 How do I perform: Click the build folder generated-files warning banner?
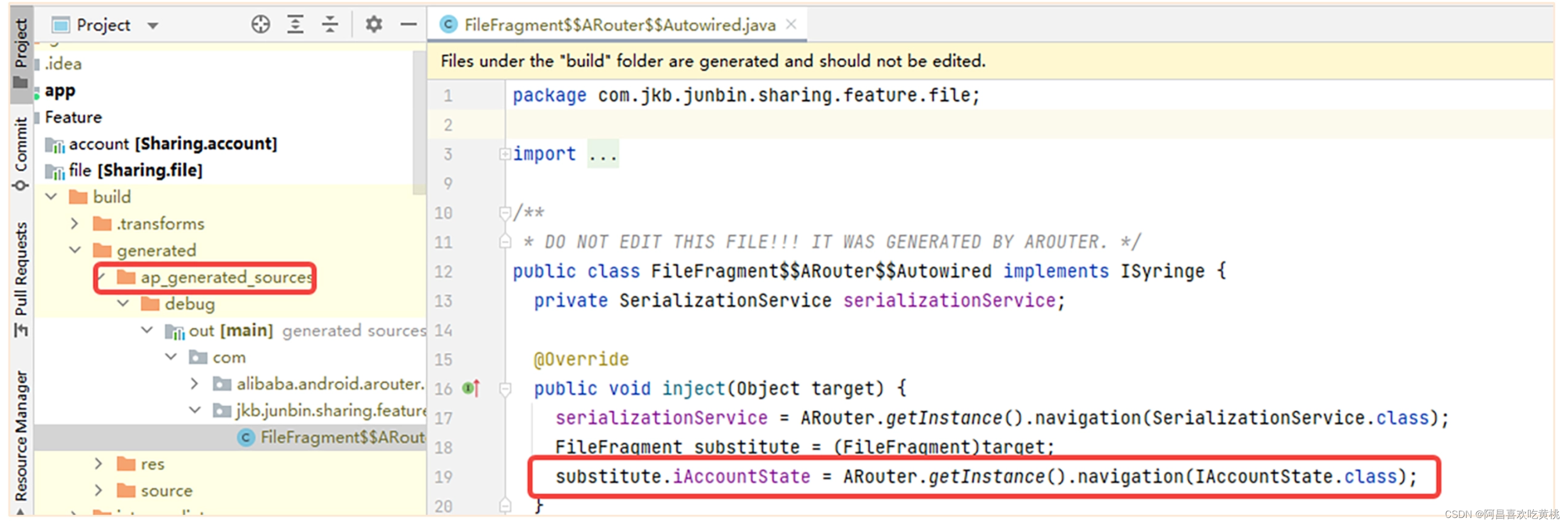tap(990, 61)
